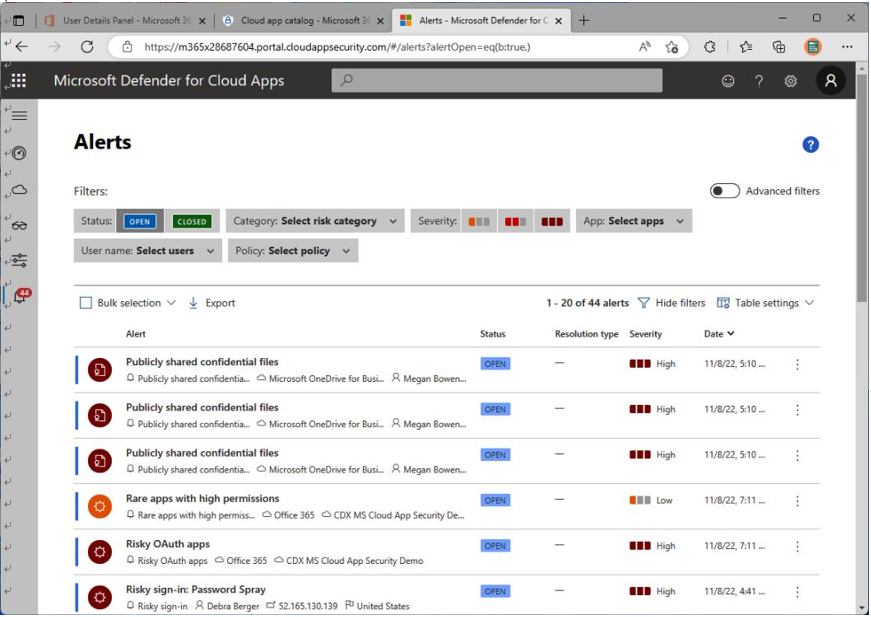
Task: Open the browser read aloud icon
Action: pyautogui.click(x=644, y=47)
